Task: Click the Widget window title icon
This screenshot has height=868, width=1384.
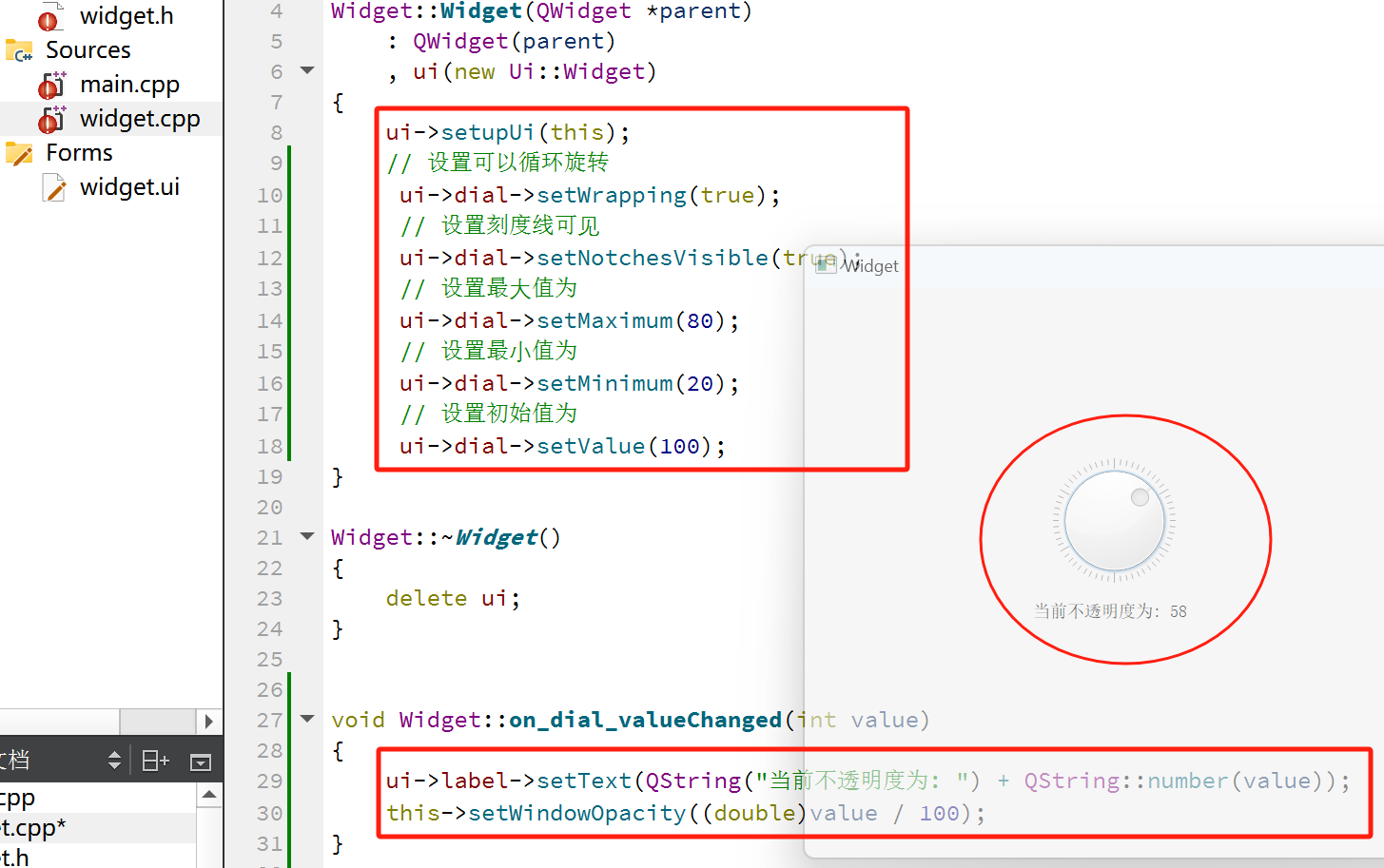Action: tap(826, 264)
